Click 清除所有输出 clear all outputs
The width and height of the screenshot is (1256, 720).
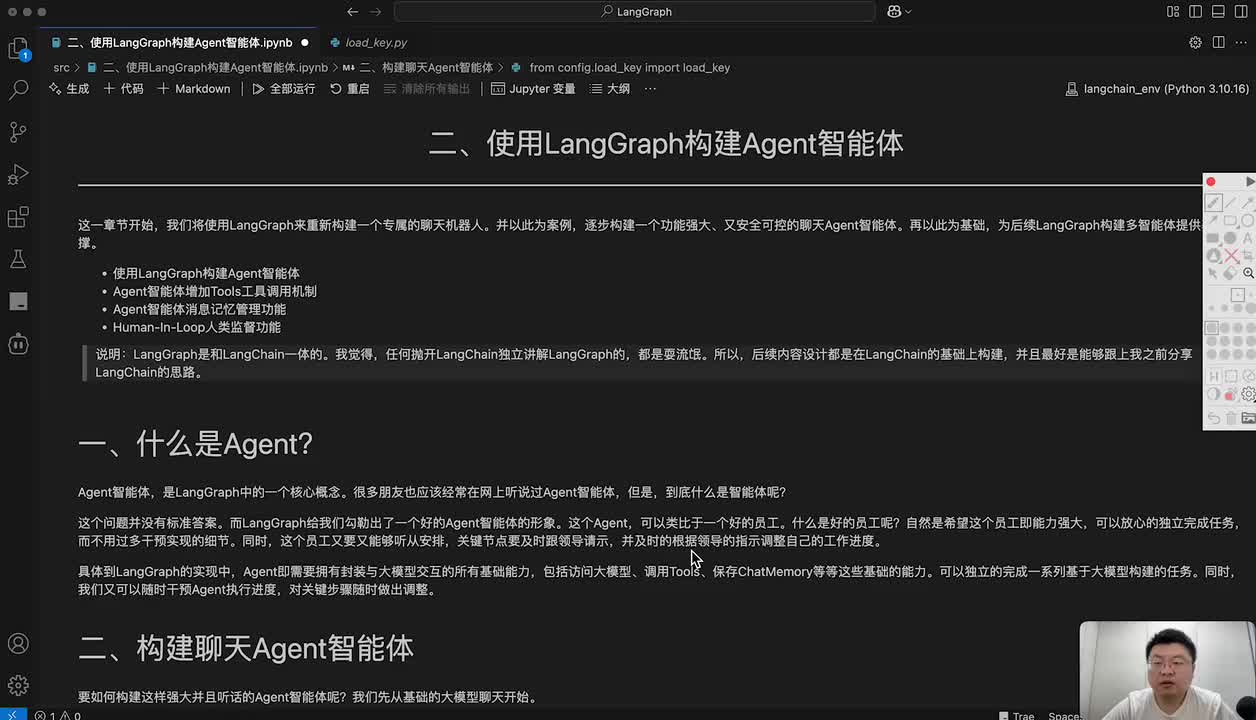[427, 89]
